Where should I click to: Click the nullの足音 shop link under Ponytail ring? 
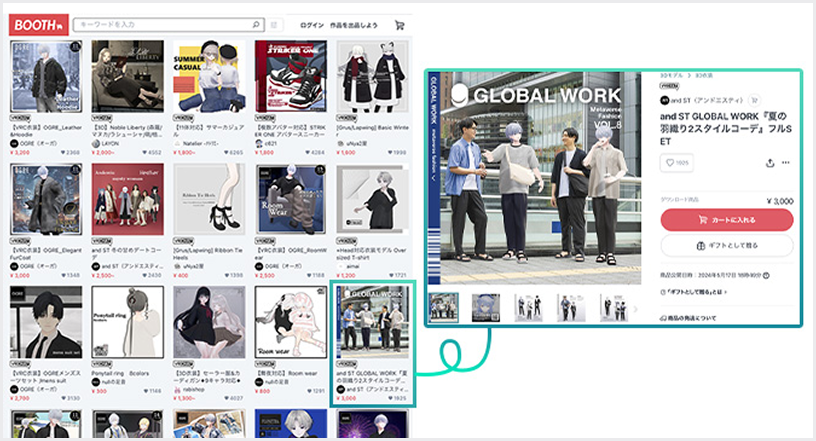tap(114, 382)
